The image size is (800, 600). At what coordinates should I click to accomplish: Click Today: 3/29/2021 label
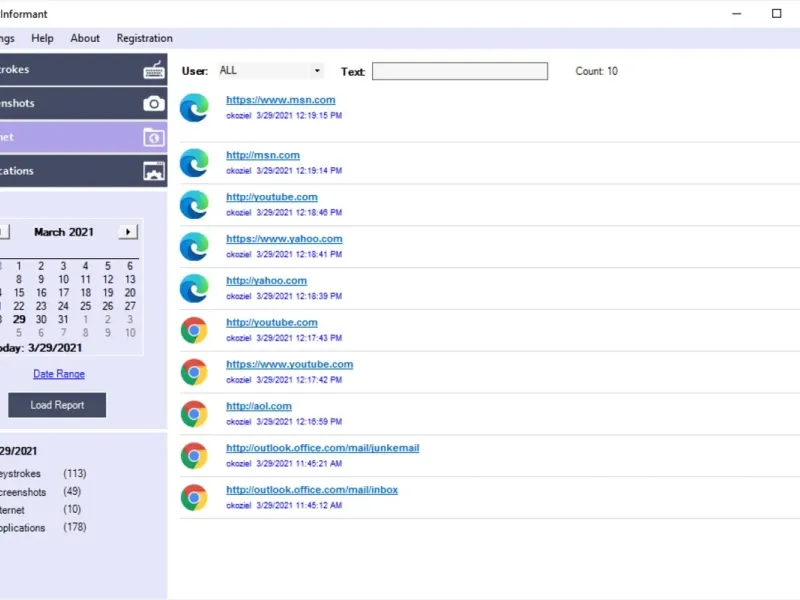click(x=40, y=348)
